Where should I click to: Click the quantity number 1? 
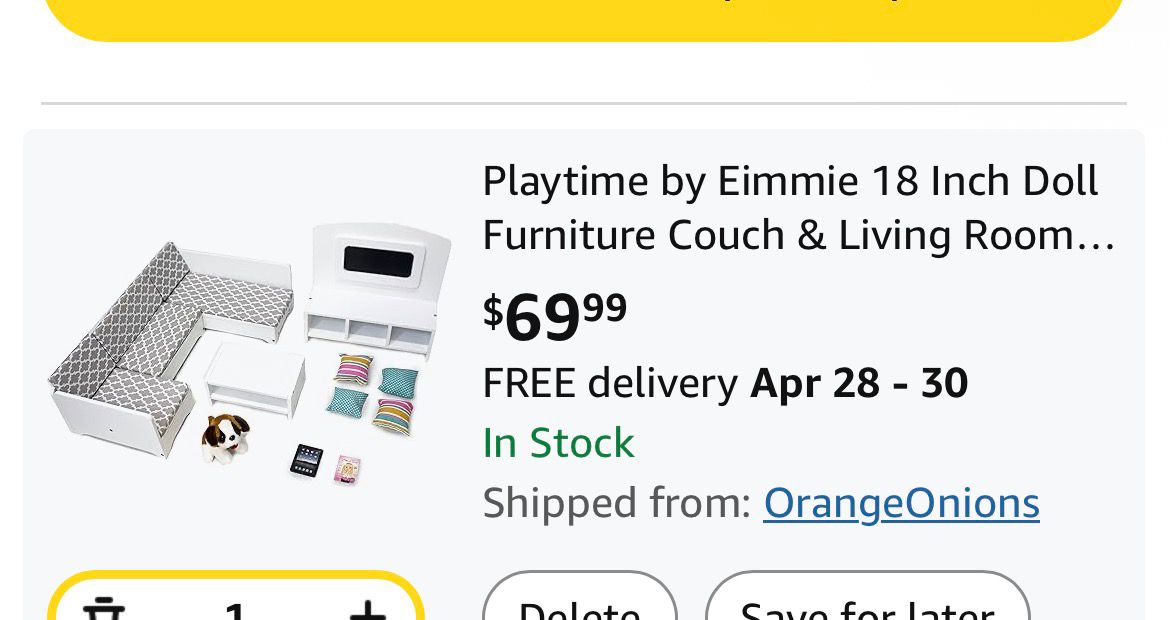click(235, 609)
